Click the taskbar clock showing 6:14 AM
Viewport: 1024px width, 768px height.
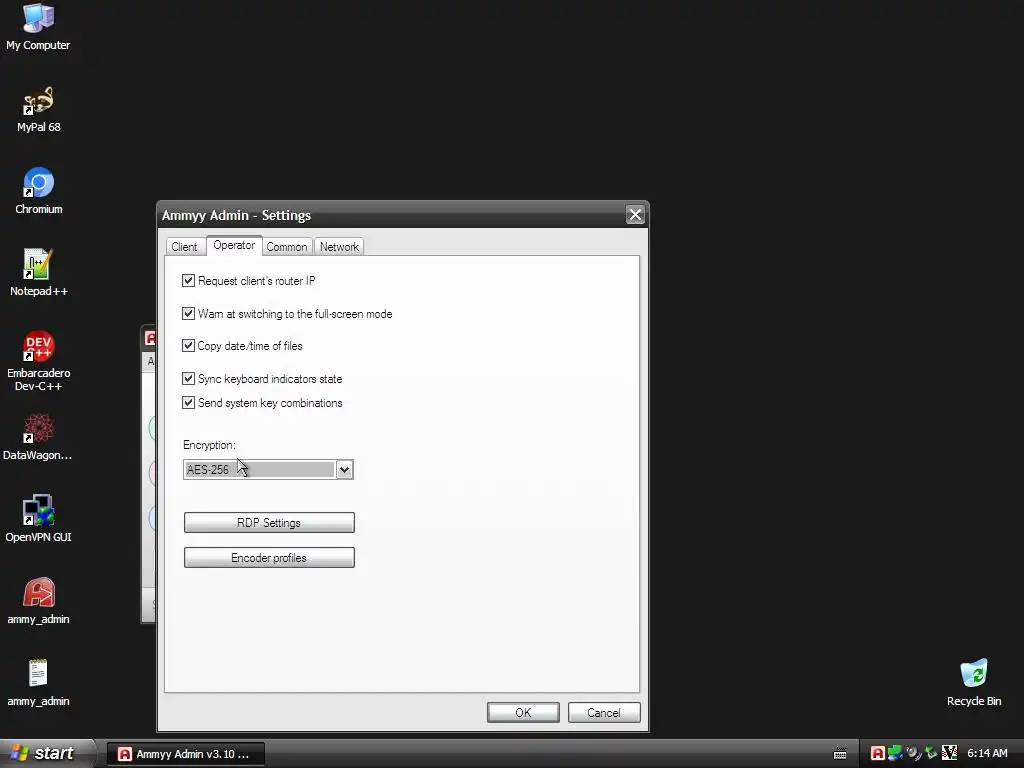[x=987, y=753]
